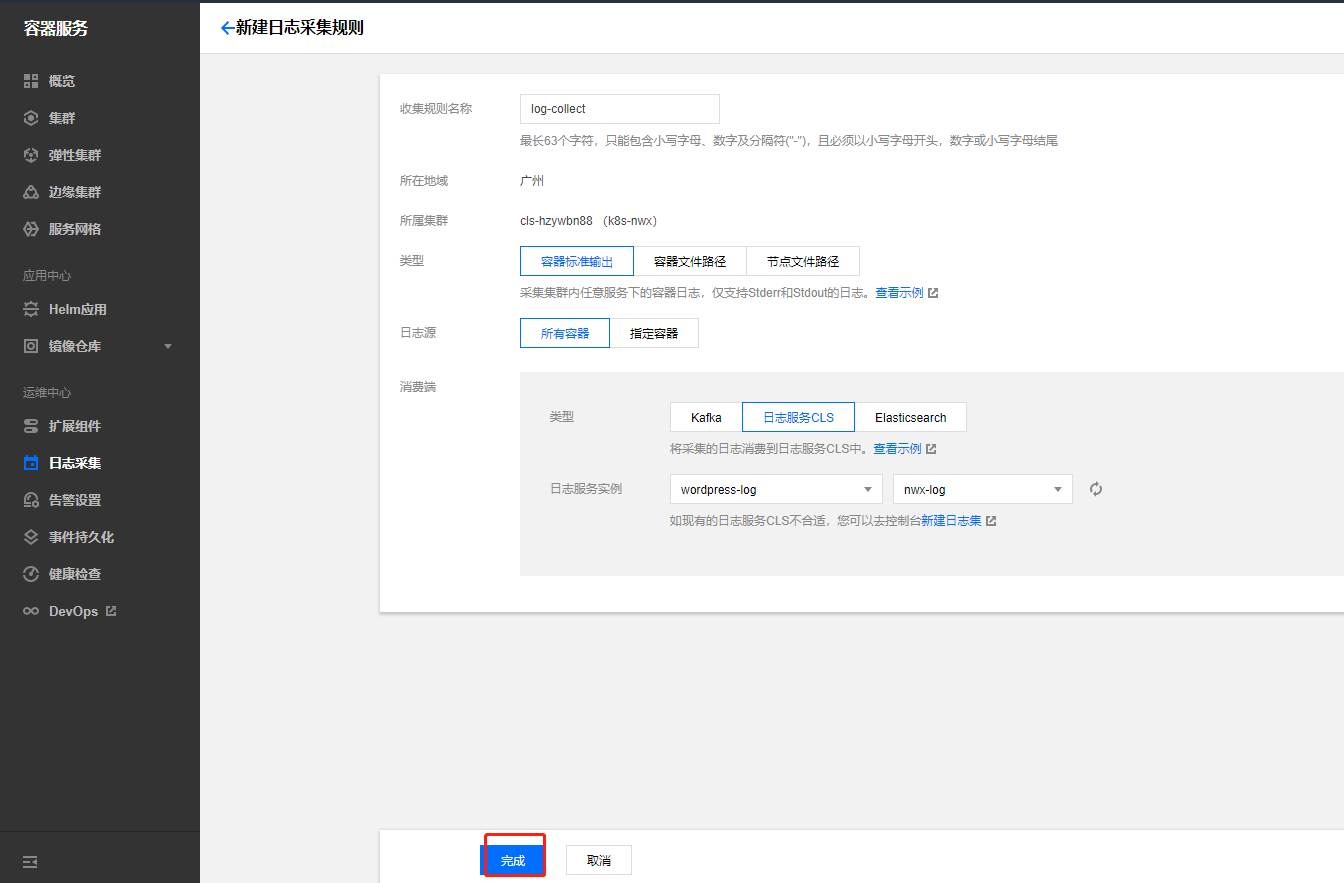Viewport: 1344px width, 883px height.
Task: Click the 健康检查 icon
Action: click(x=30, y=574)
